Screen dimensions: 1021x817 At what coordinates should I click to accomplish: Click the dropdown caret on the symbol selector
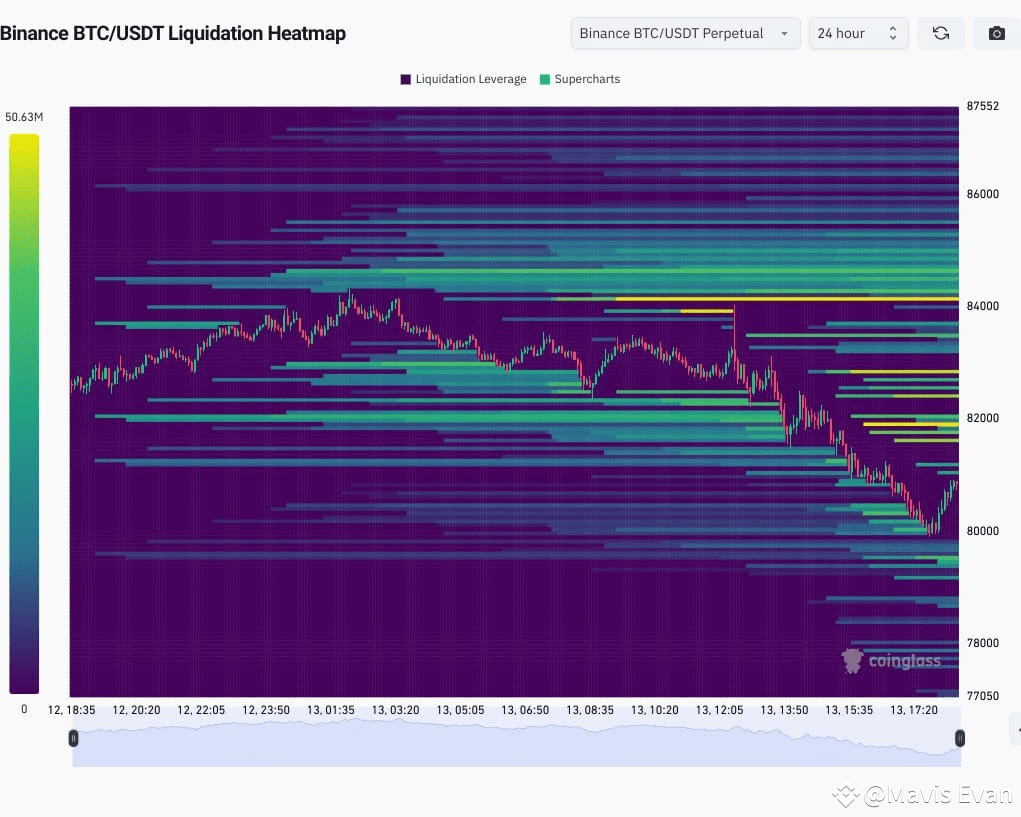pyautogui.click(x=783, y=33)
